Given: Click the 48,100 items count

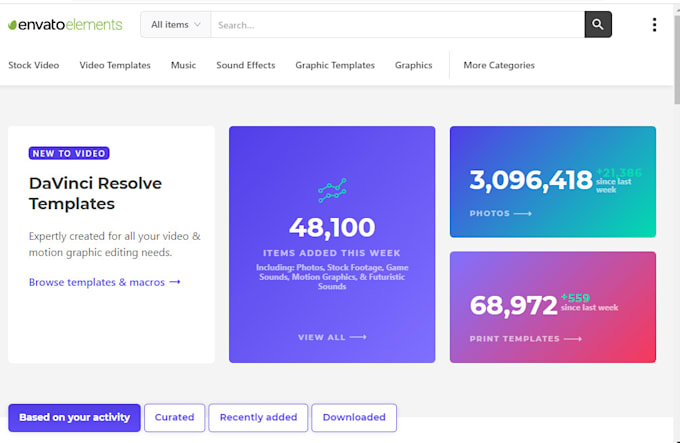Looking at the screenshot, I should pos(332,227).
